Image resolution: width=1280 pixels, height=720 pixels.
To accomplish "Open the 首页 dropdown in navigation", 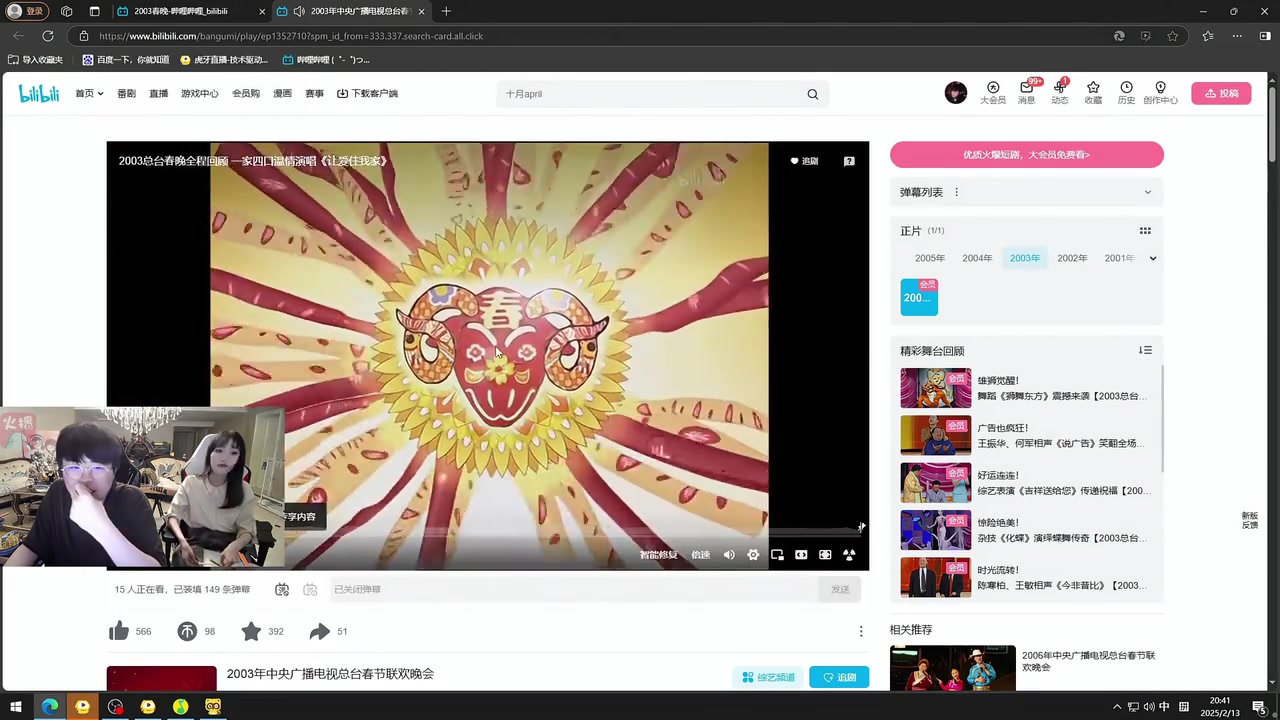I will click(89, 93).
